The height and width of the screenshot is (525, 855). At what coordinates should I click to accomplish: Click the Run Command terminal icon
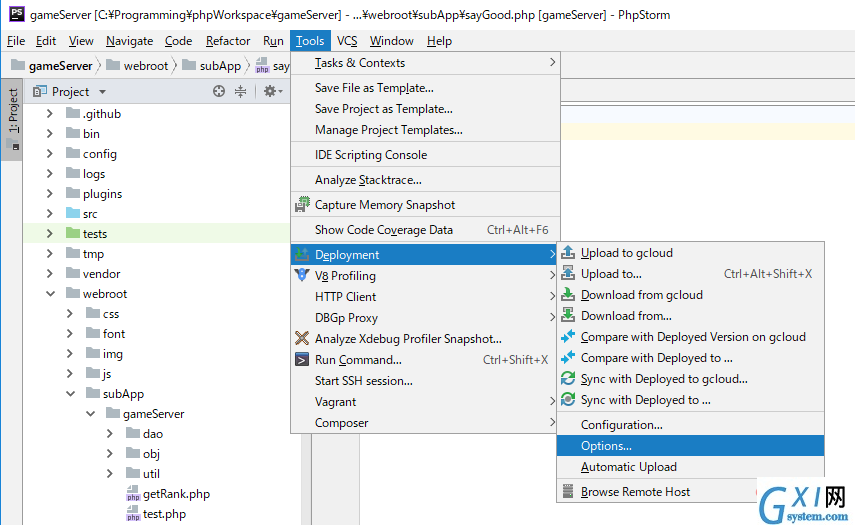[x=302, y=359]
